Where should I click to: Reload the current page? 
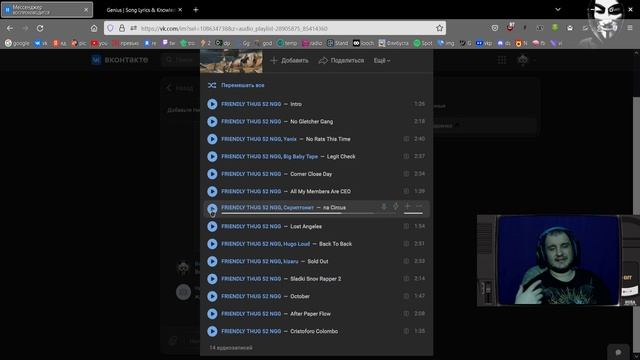coord(40,28)
